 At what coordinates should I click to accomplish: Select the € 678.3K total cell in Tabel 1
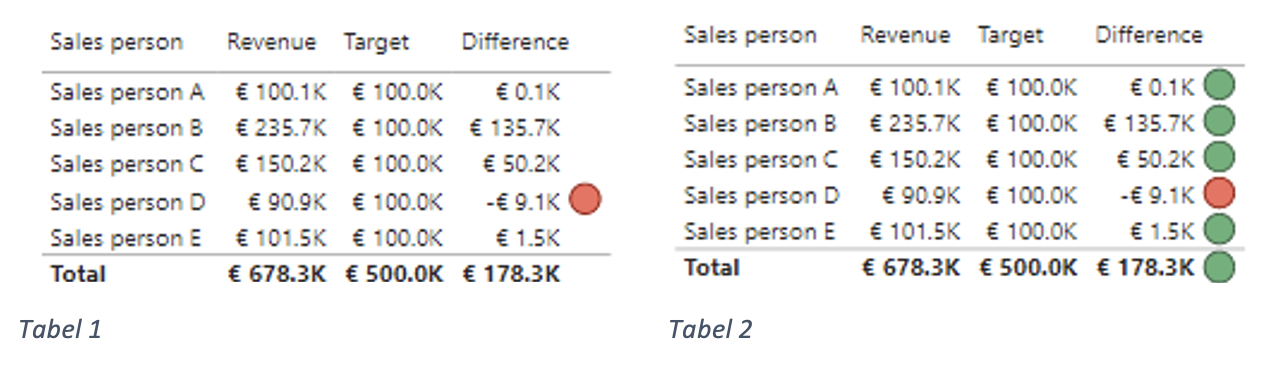(277, 274)
